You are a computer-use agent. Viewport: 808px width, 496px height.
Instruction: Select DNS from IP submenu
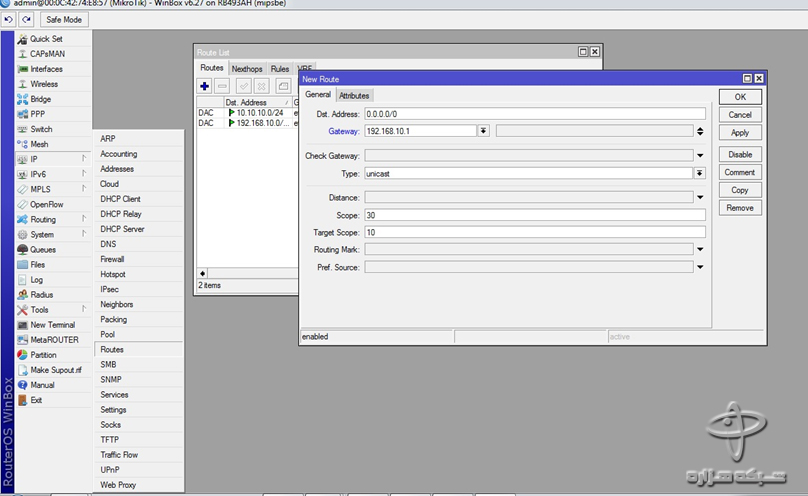point(139,244)
